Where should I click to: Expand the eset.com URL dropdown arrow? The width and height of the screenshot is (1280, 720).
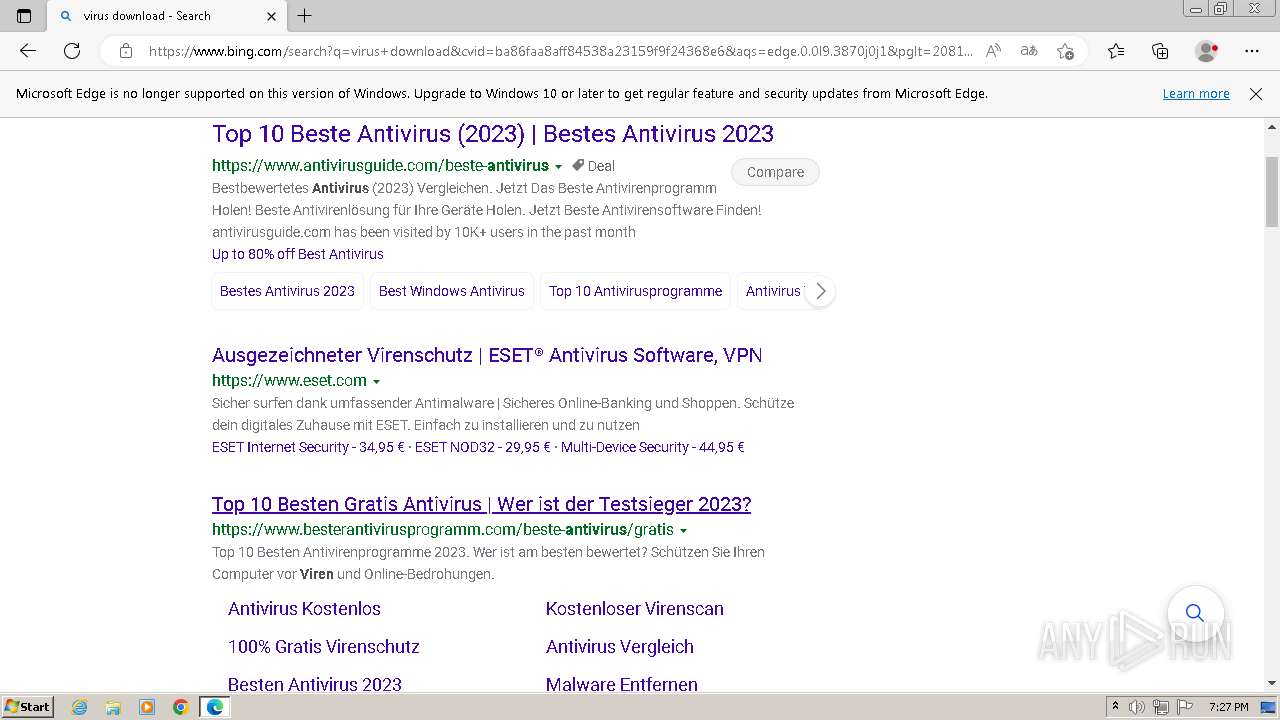click(x=376, y=382)
